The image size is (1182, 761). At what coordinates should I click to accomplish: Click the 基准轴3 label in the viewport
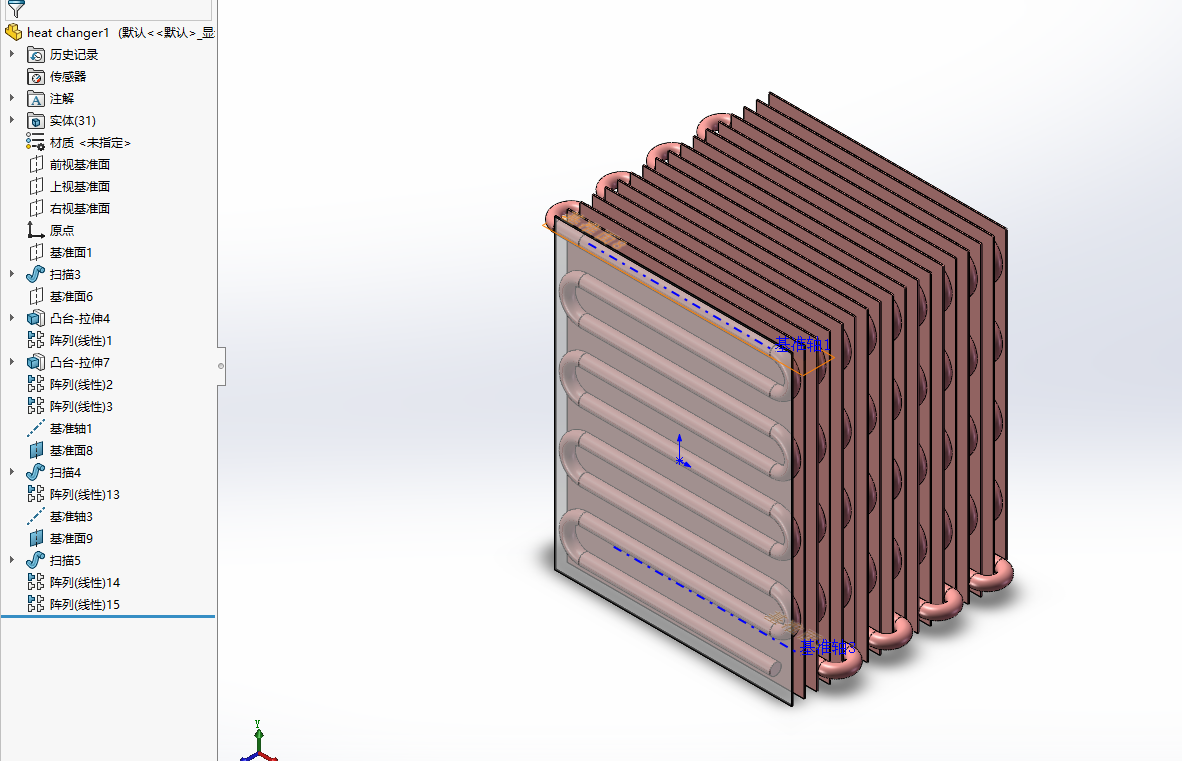click(x=828, y=647)
